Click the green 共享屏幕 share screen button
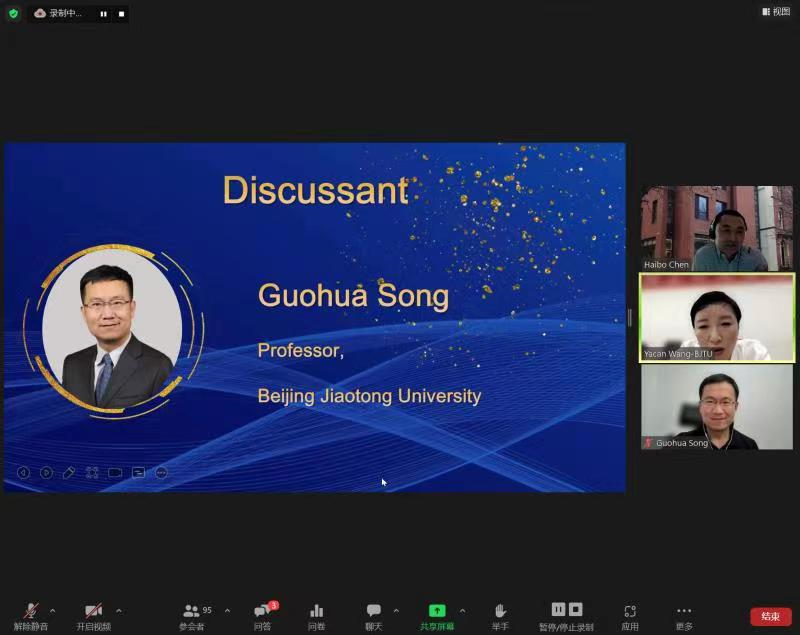 [437, 616]
